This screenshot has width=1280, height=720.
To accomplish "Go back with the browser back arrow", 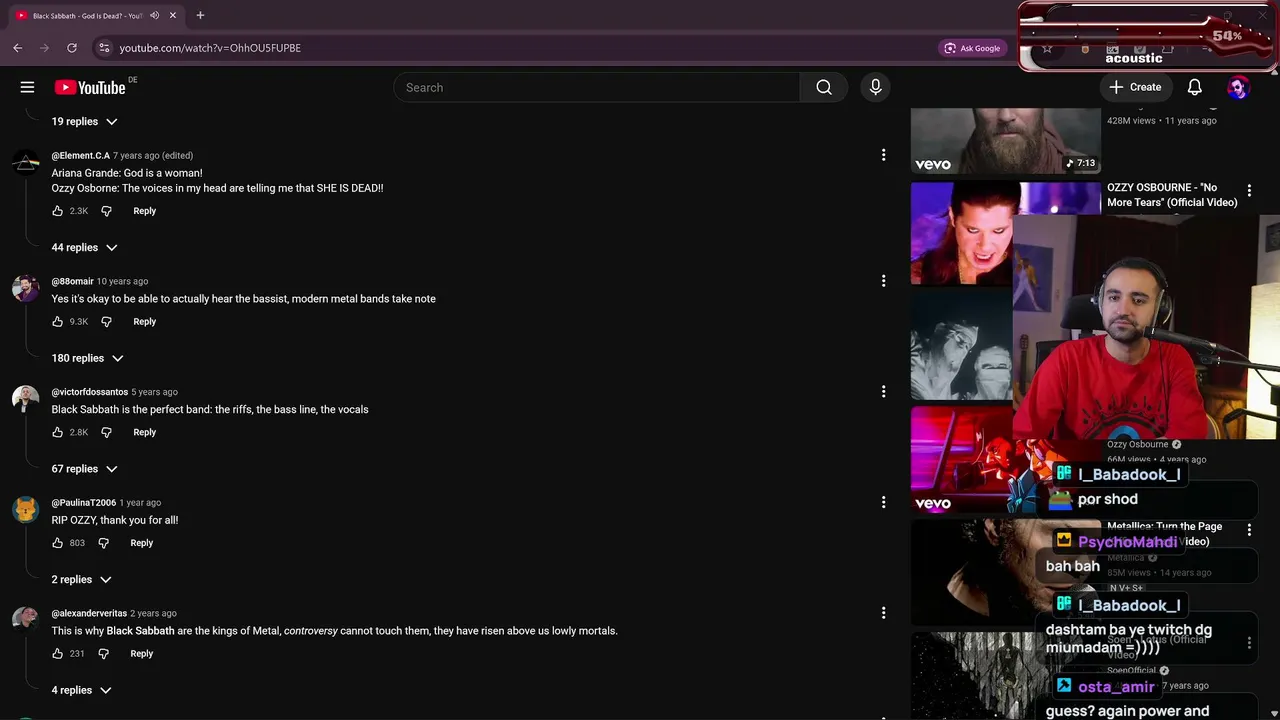I will pyautogui.click(x=18, y=48).
